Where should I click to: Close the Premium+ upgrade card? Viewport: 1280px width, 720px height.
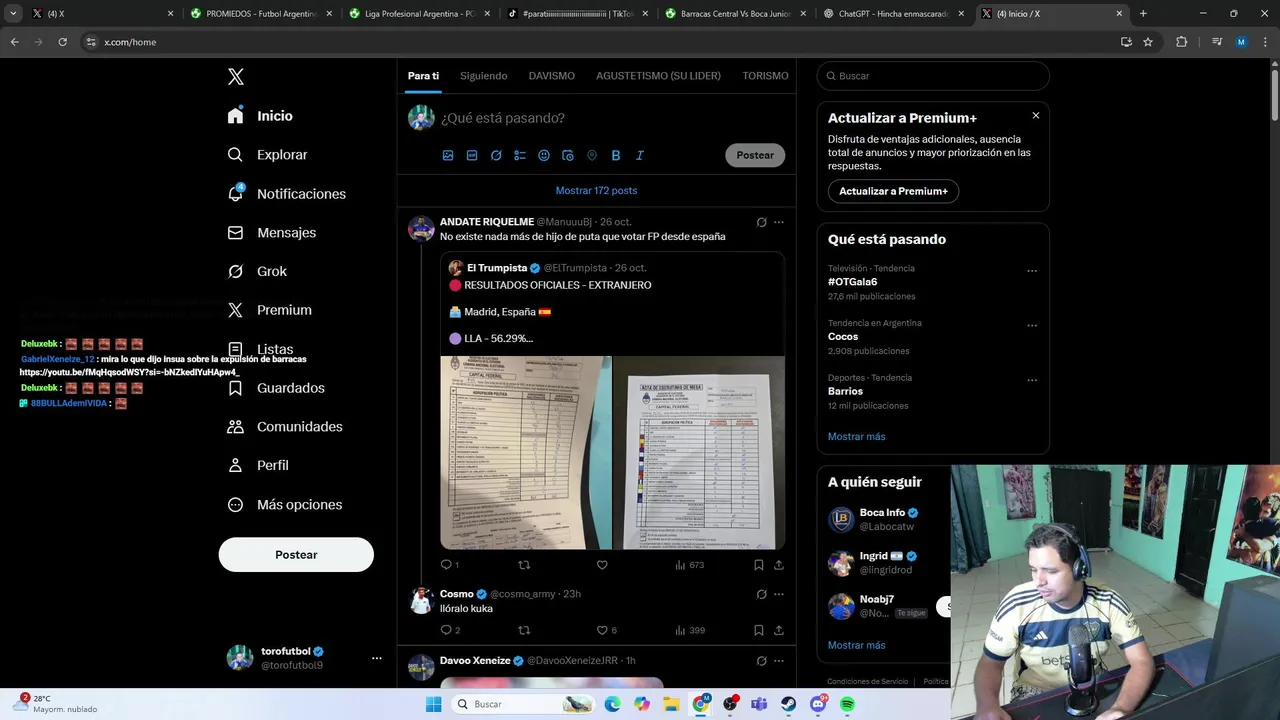[x=1036, y=116]
